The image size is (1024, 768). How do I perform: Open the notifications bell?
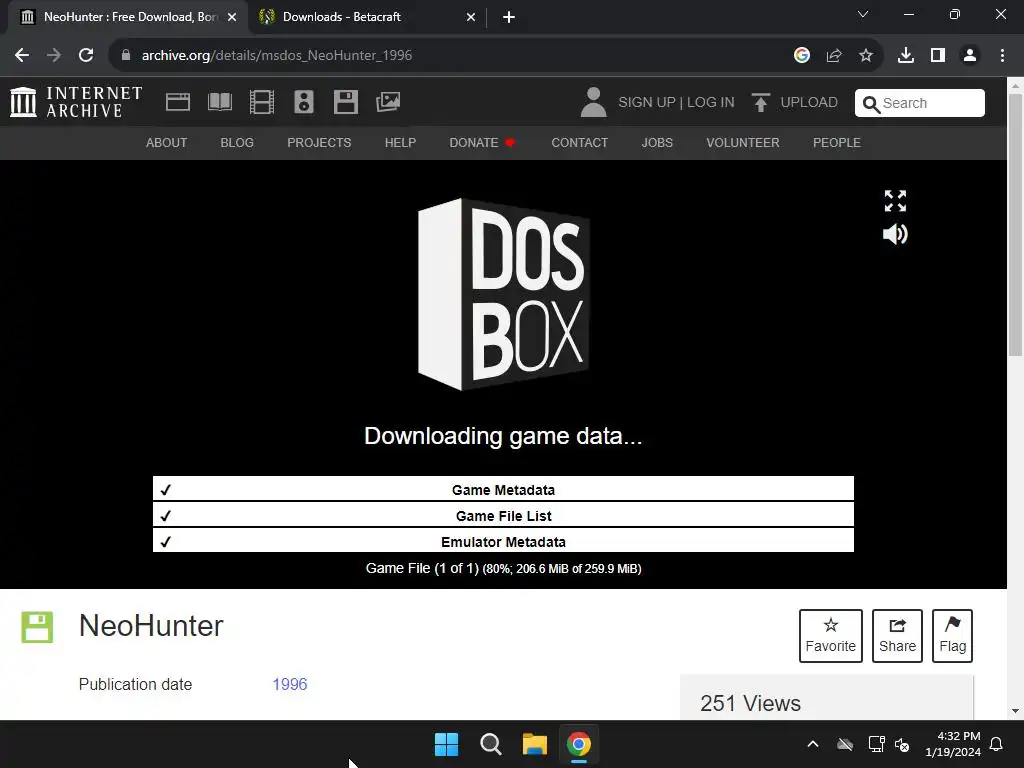(x=997, y=744)
